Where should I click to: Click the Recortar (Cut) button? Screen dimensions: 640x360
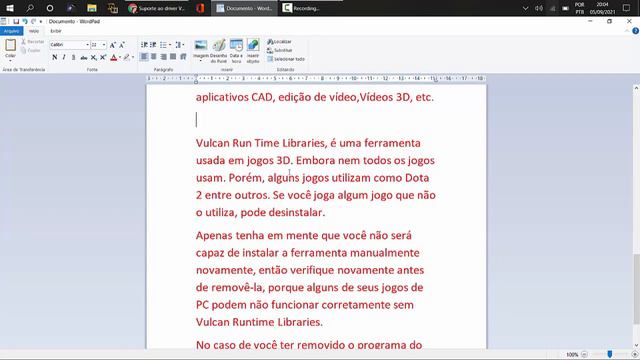click(x=33, y=42)
